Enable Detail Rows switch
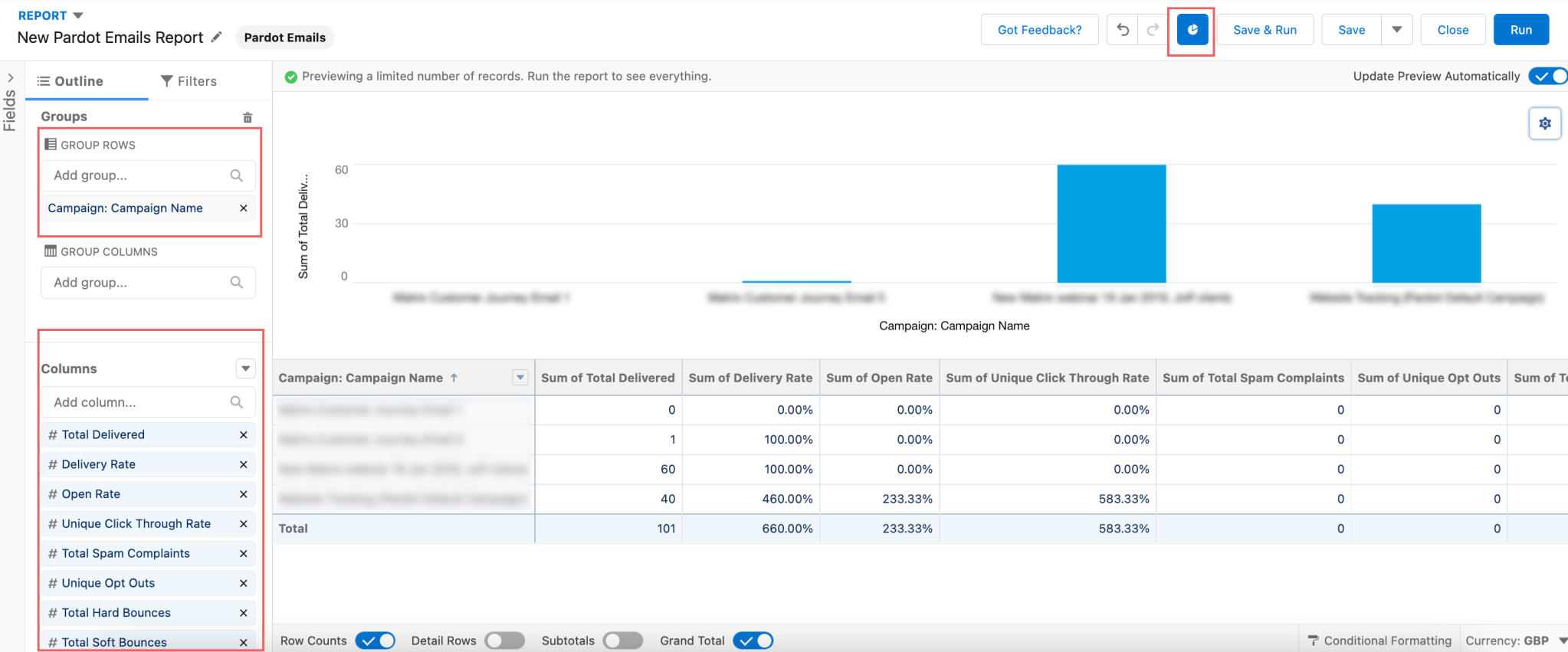Viewport: 1568px width, 652px height. [505, 641]
